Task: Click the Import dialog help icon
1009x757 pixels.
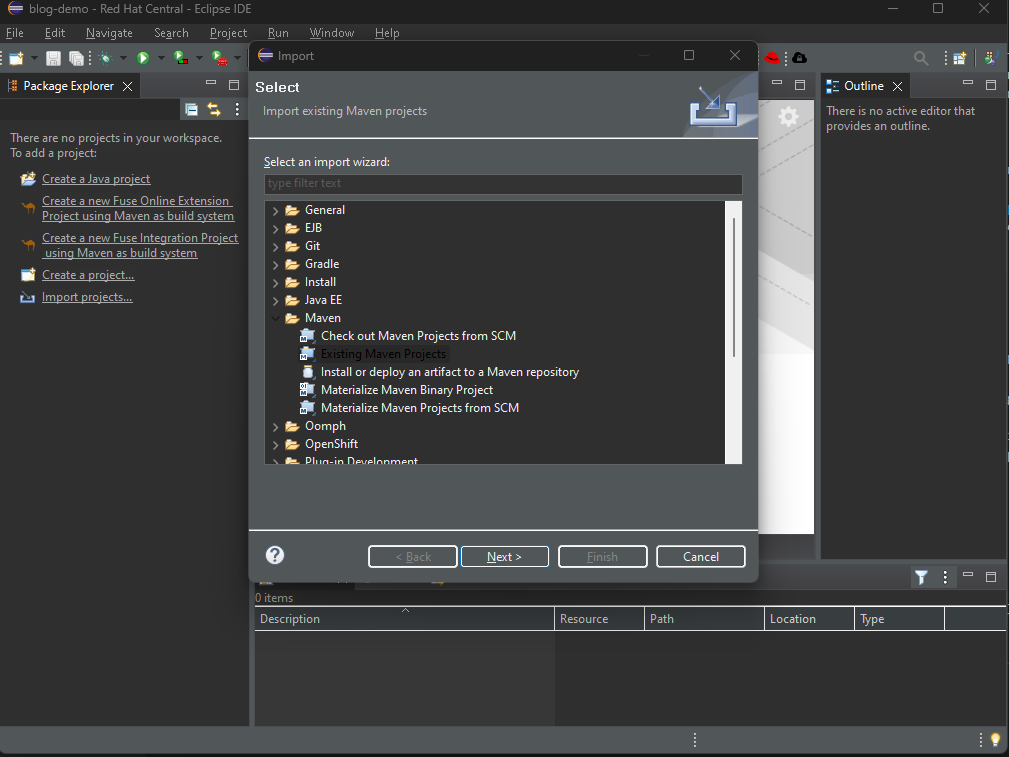Action: (275, 555)
